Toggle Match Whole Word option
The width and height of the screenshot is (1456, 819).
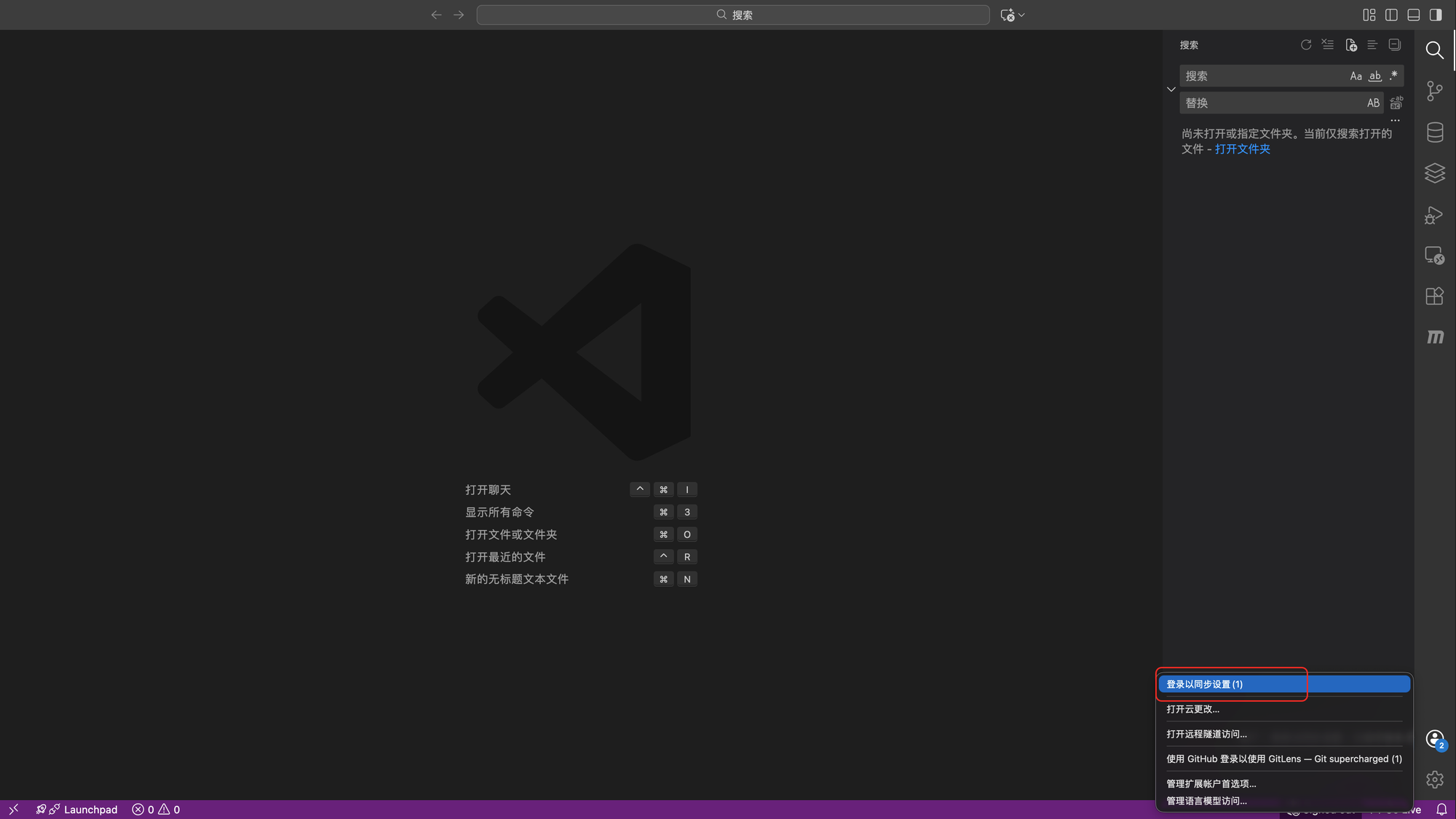point(1374,76)
